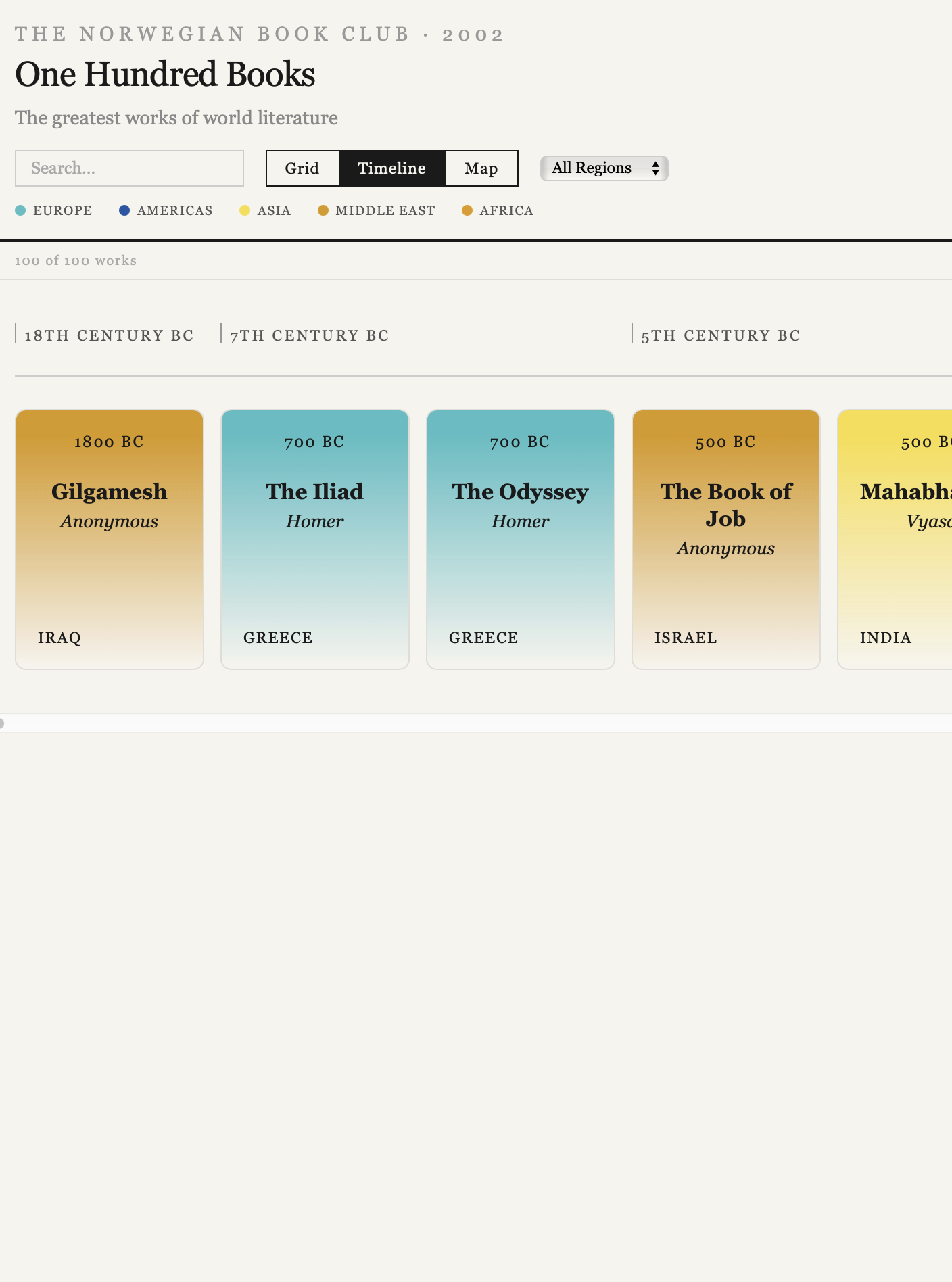Image resolution: width=952 pixels, height=1282 pixels.
Task: Click the Asia legend color dot
Action: pyautogui.click(x=245, y=210)
